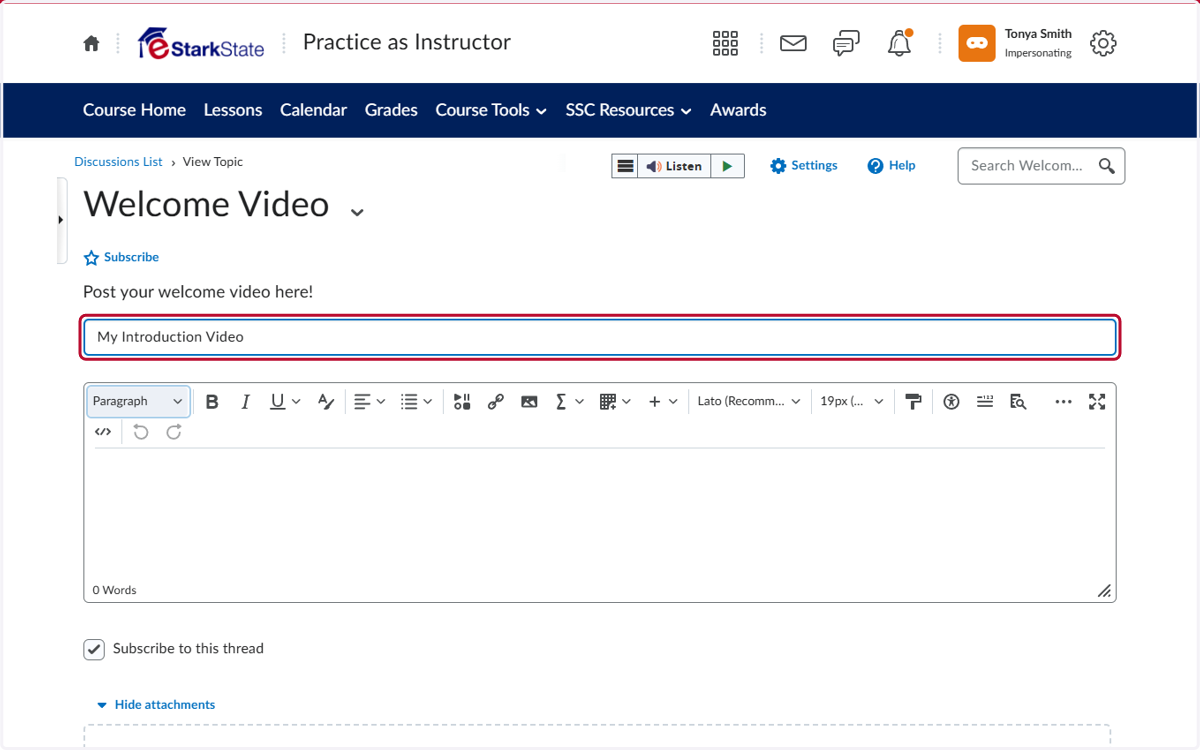Apply left text alignment

[x=362, y=401]
